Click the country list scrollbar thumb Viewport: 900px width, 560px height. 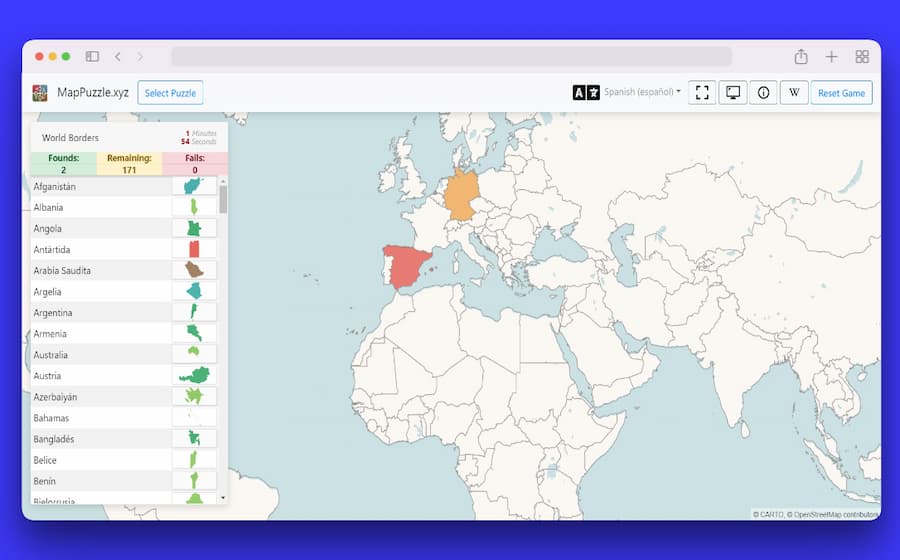pyautogui.click(x=223, y=199)
